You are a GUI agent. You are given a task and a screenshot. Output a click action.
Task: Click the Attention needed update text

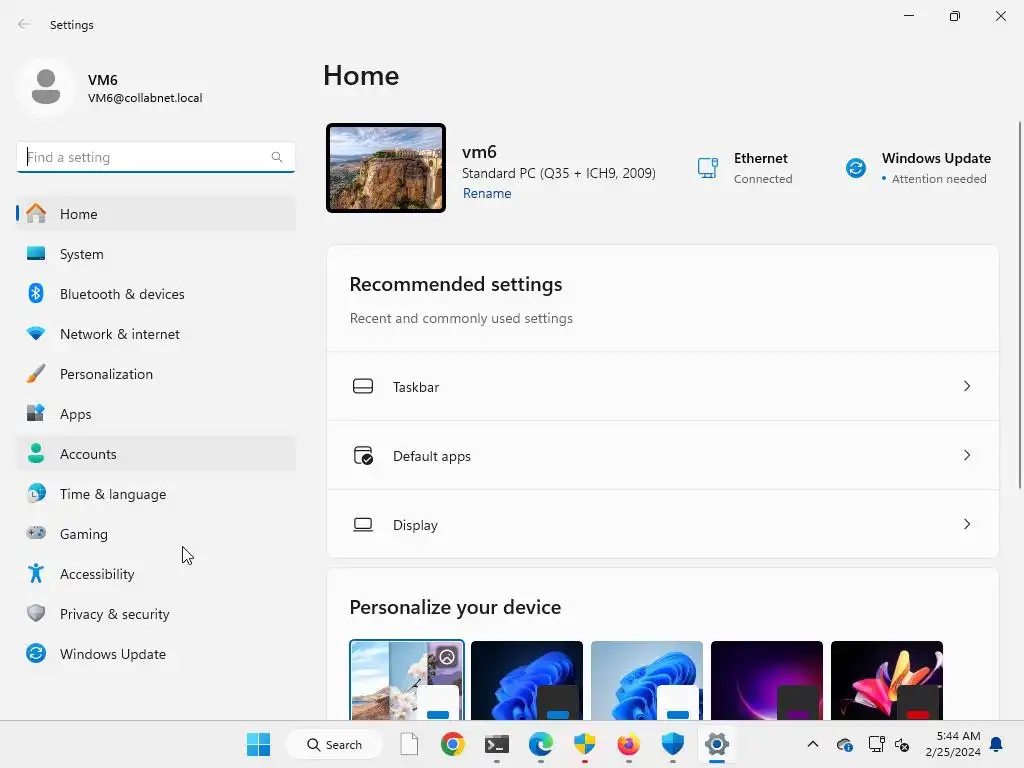click(x=938, y=179)
